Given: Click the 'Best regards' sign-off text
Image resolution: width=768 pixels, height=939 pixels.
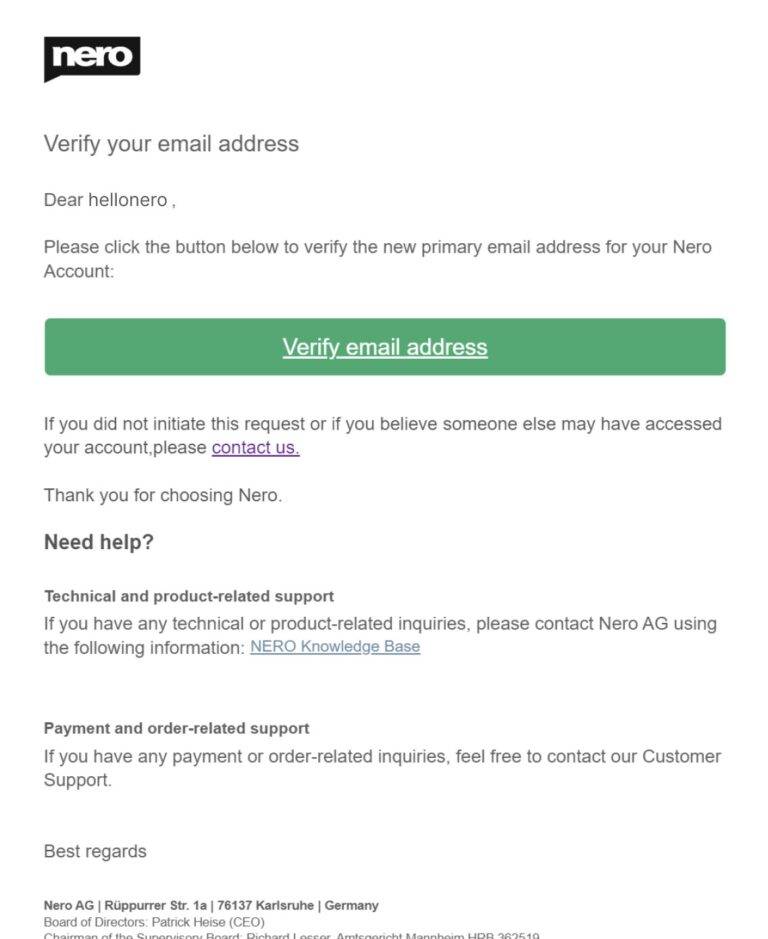Looking at the screenshot, I should (95, 852).
